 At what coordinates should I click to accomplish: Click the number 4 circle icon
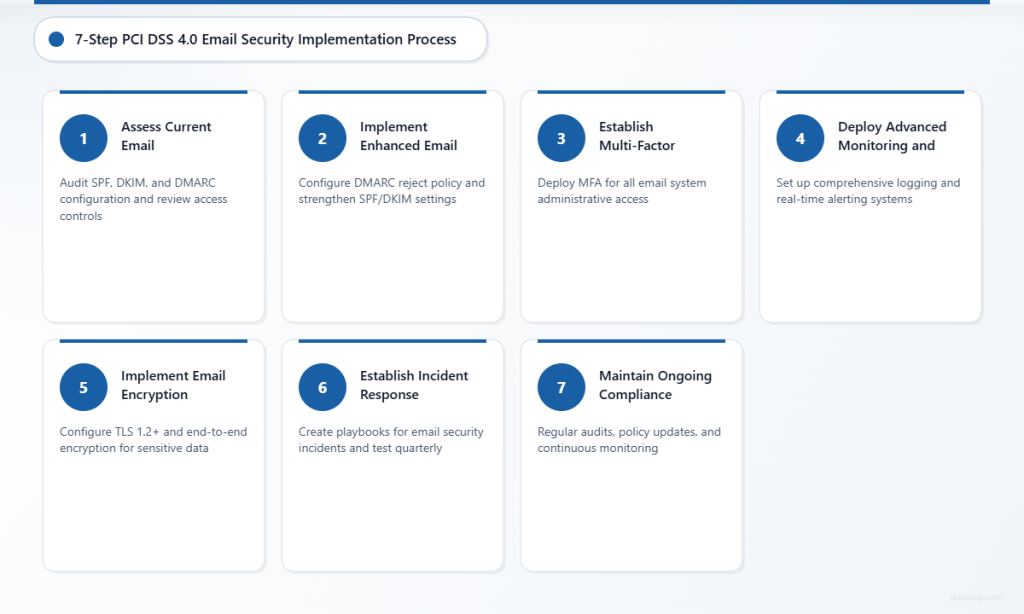800,138
